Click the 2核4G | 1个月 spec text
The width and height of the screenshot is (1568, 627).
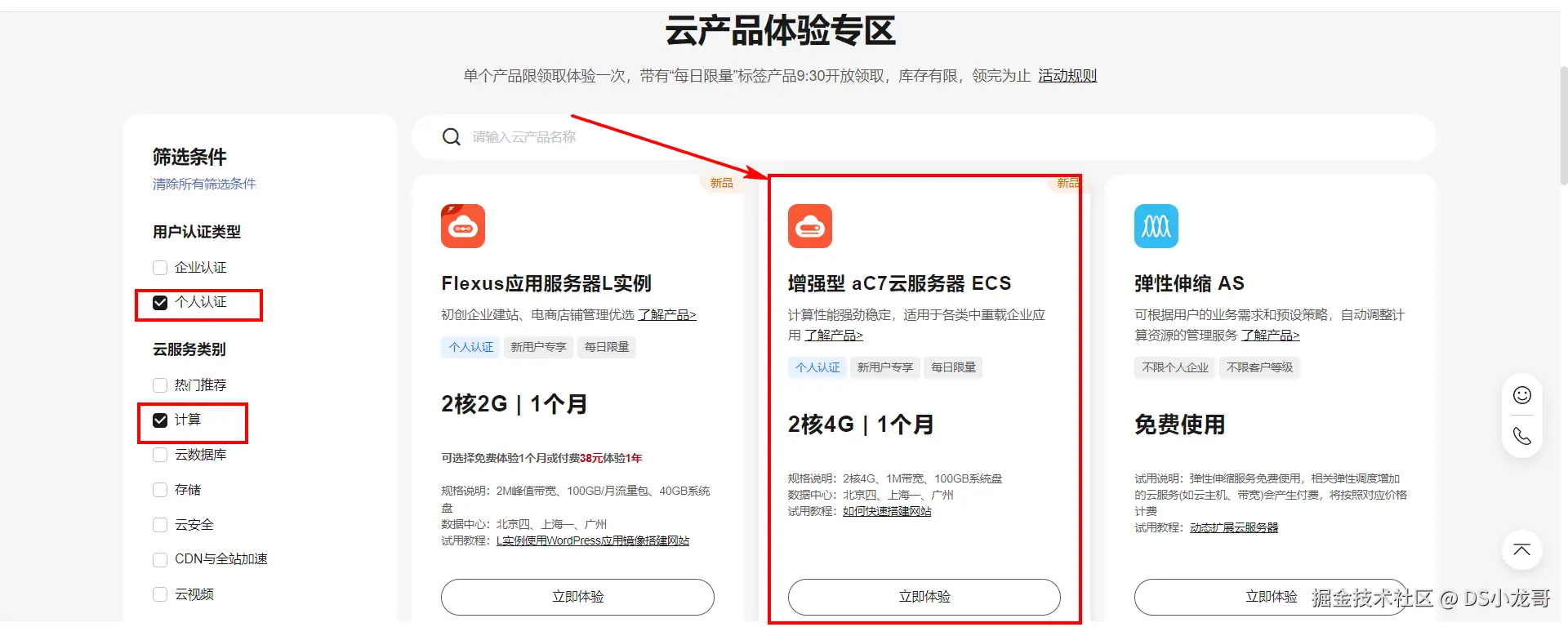pos(861,425)
